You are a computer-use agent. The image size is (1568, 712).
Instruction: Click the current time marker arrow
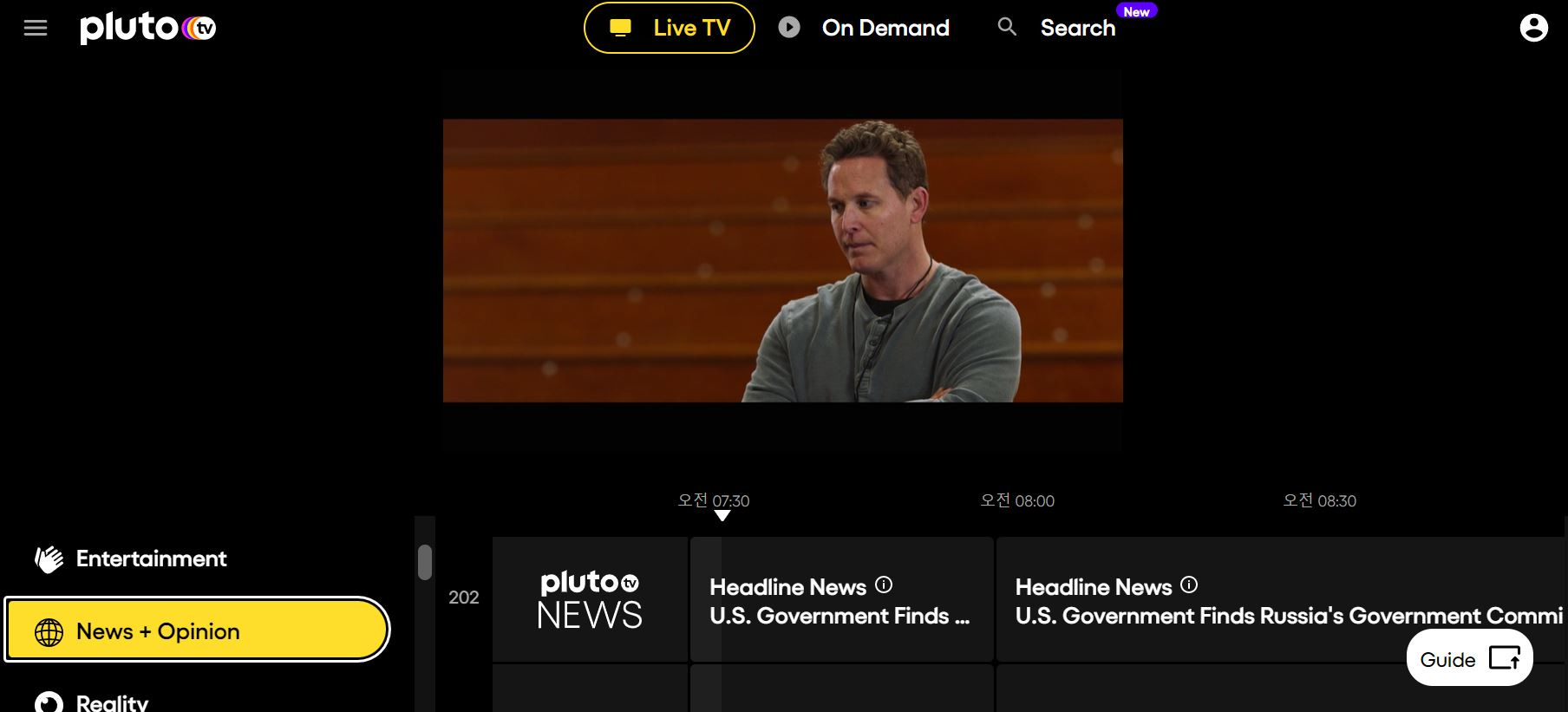pyautogui.click(x=722, y=516)
